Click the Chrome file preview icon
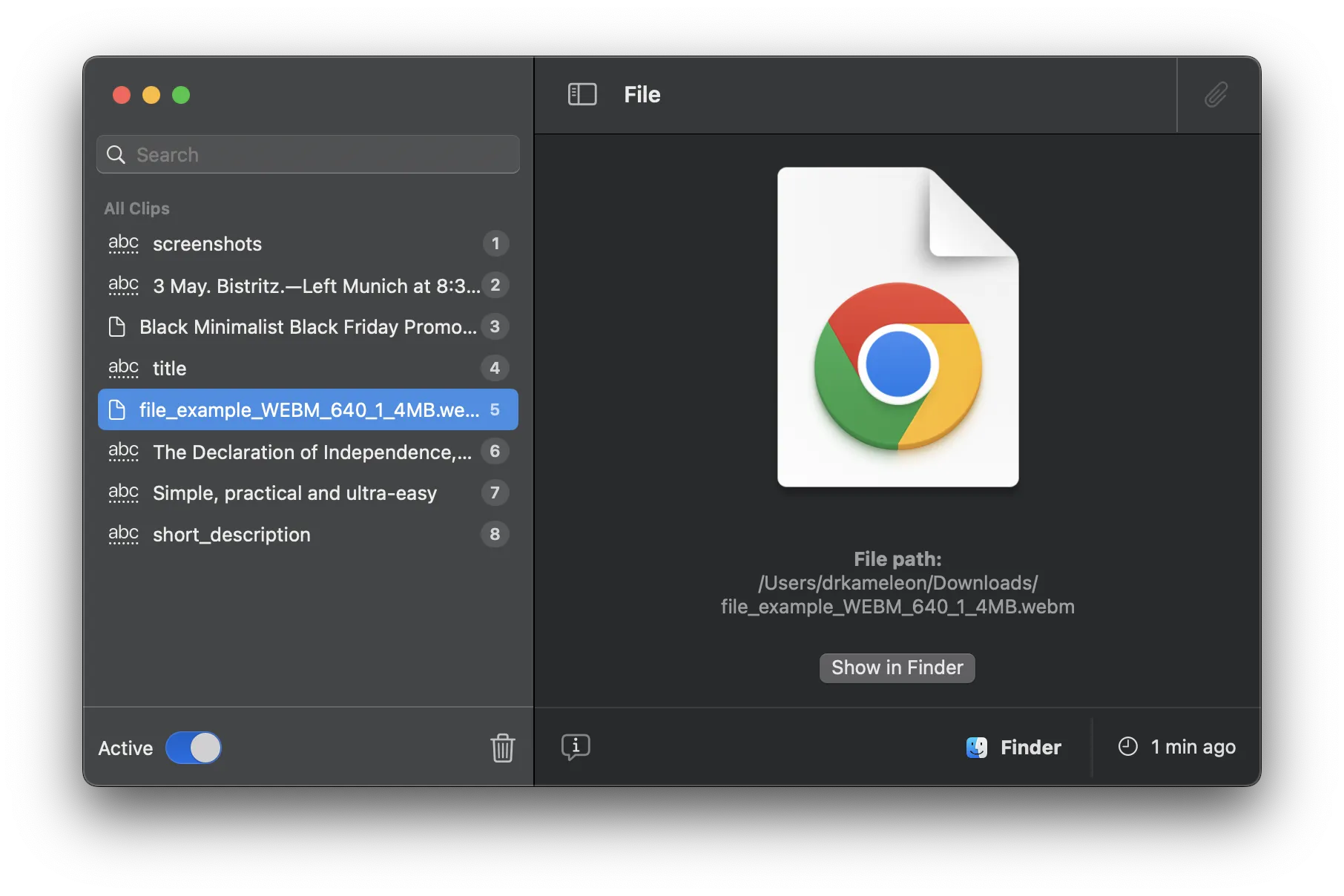Image resolution: width=1344 pixels, height=896 pixels. [897, 327]
